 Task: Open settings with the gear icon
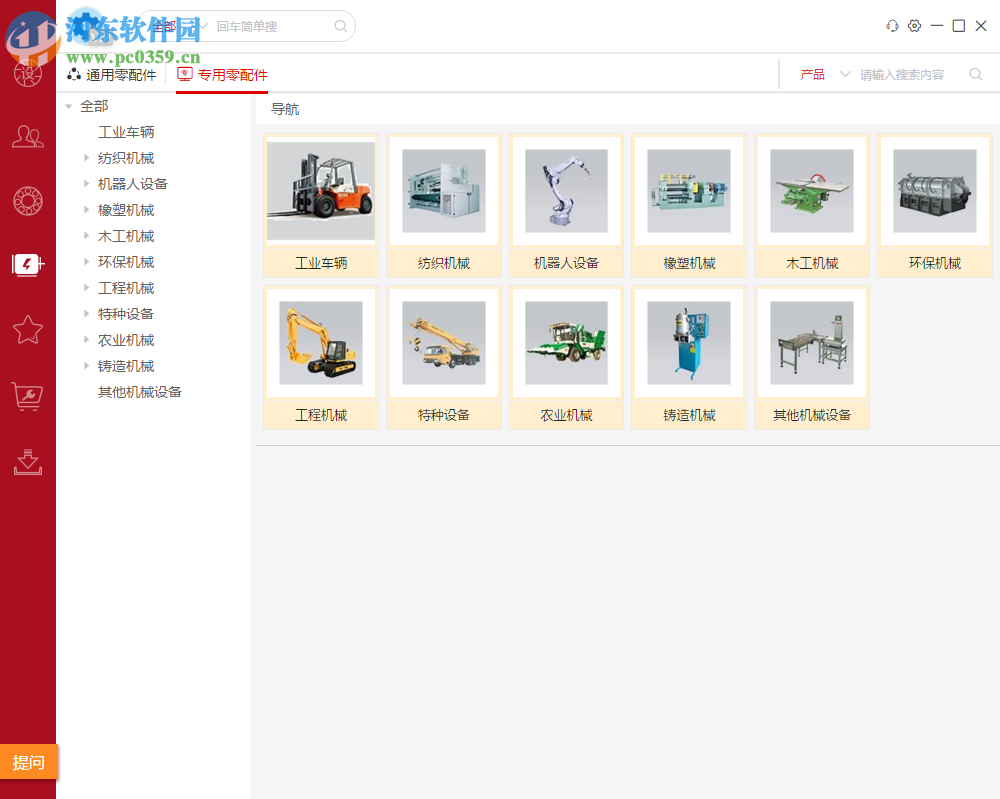point(914,26)
